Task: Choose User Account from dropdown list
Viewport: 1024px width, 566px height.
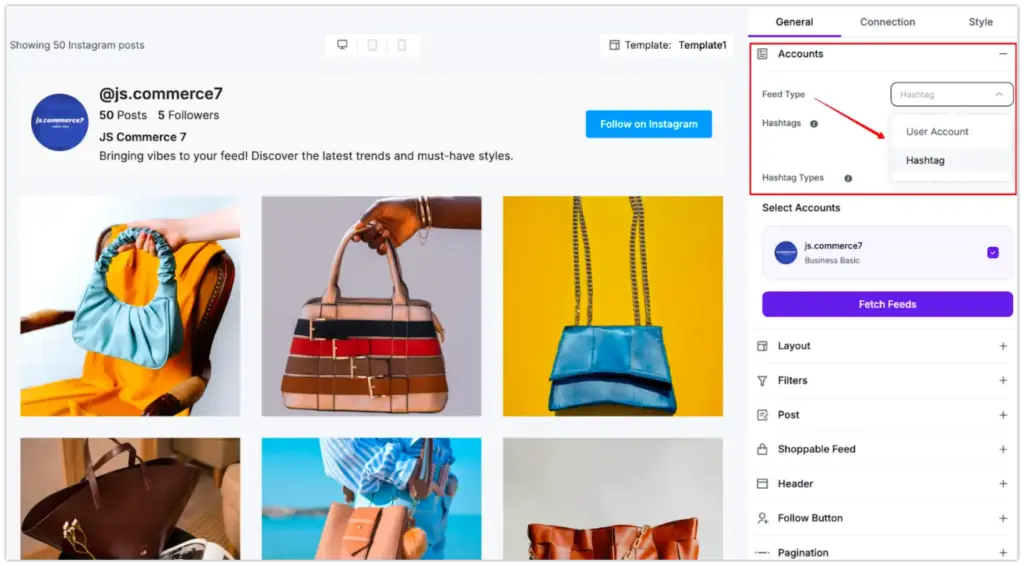Action: (x=952, y=132)
